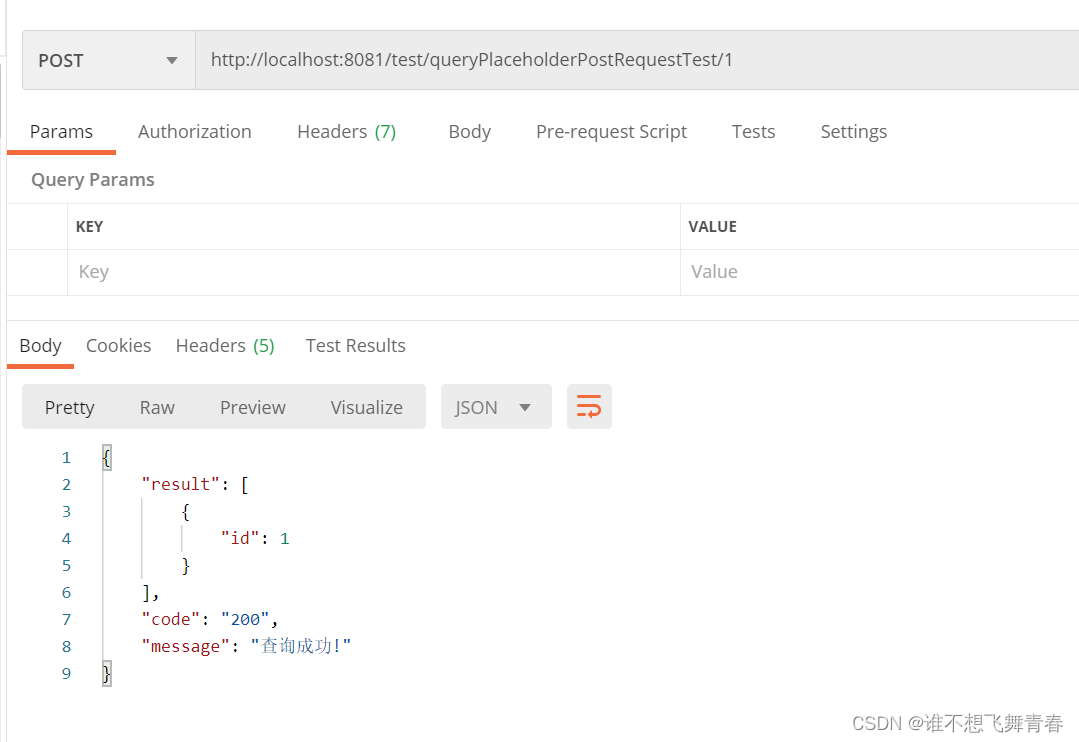This screenshot has width=1079, height=742.
Task: Click the request URL field
Action: (x=637, y=60)
